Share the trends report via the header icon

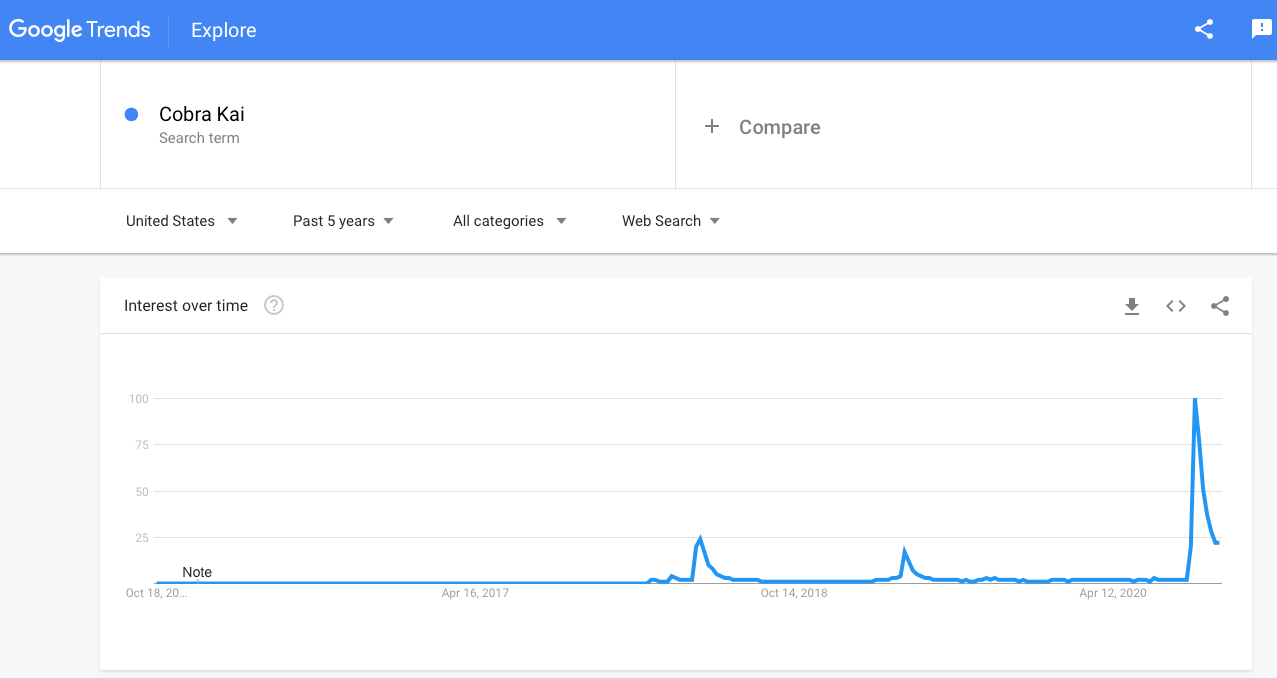pyautogui.click(x=1203, y=30)
